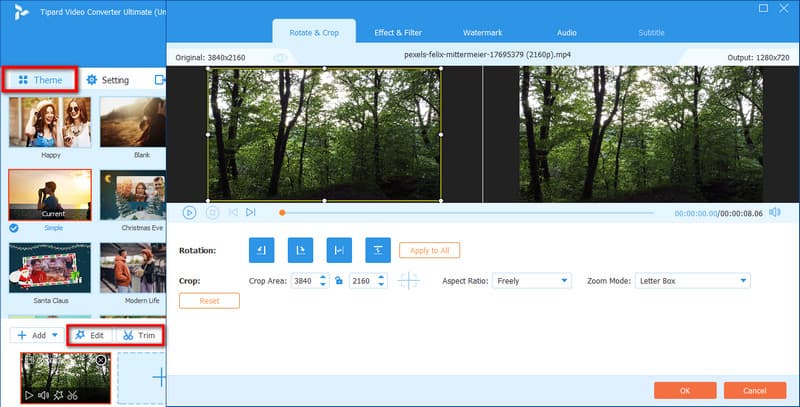The image size is (800, 407).
Task: Choose the Blank theme thumbnail
Action: click(133, 122)
